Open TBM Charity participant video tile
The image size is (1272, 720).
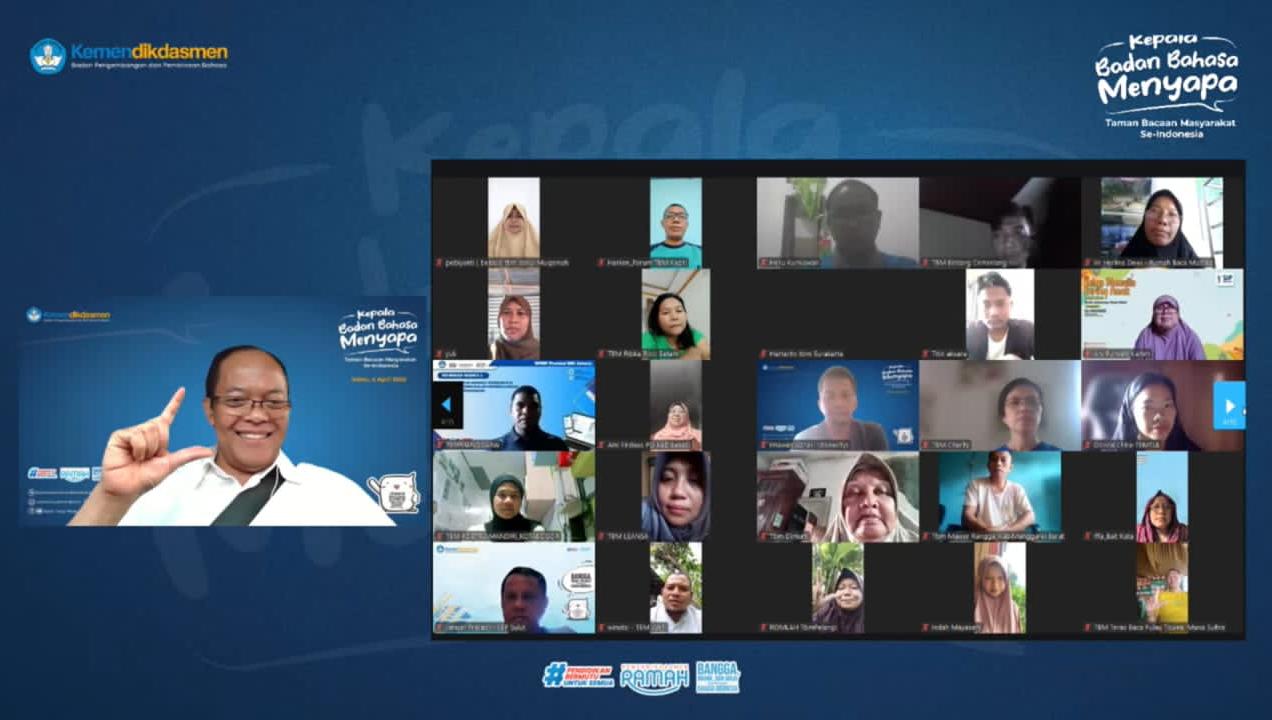click(1000, 405)
